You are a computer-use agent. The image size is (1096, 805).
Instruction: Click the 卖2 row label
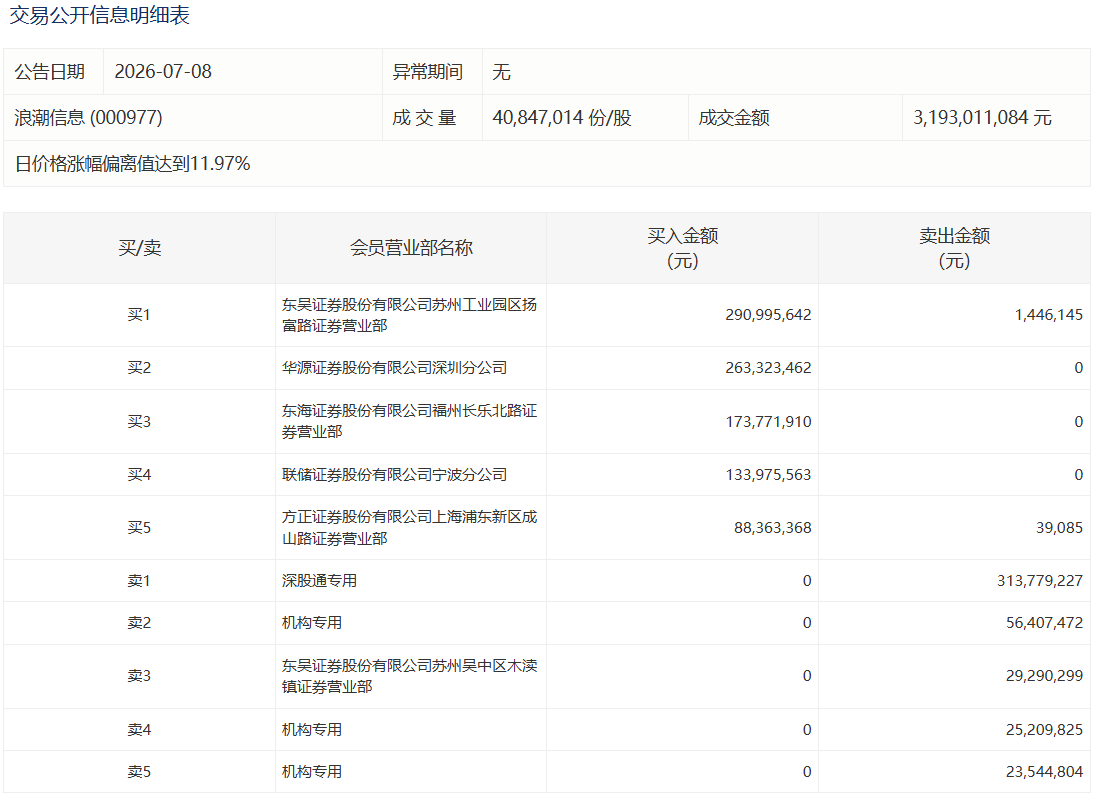(x=139, y=623)
